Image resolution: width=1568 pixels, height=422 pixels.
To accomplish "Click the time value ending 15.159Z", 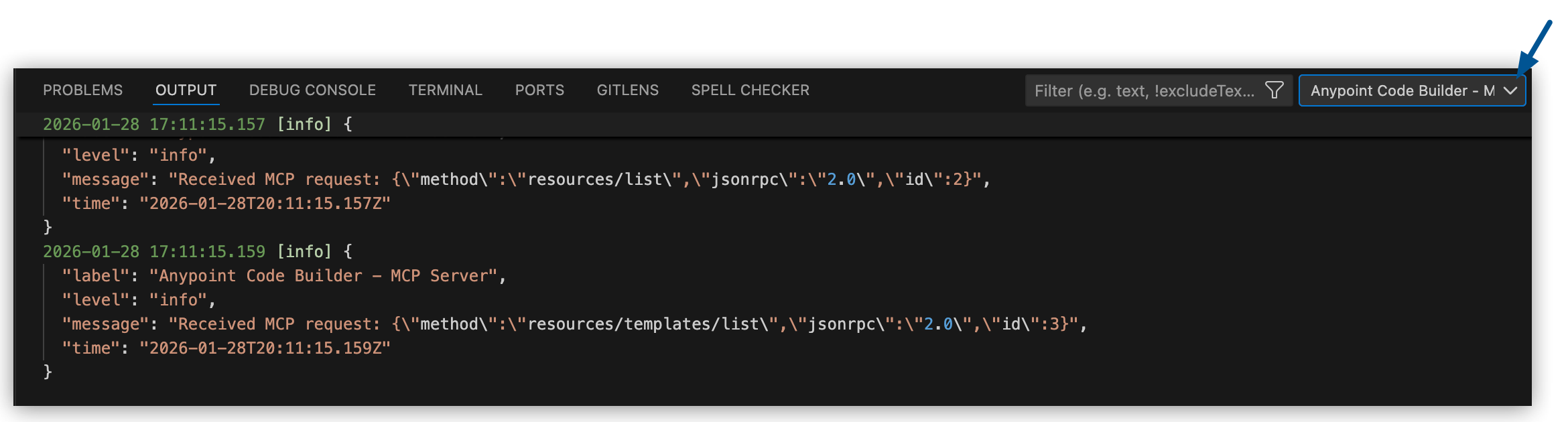I will pos(264,348).
